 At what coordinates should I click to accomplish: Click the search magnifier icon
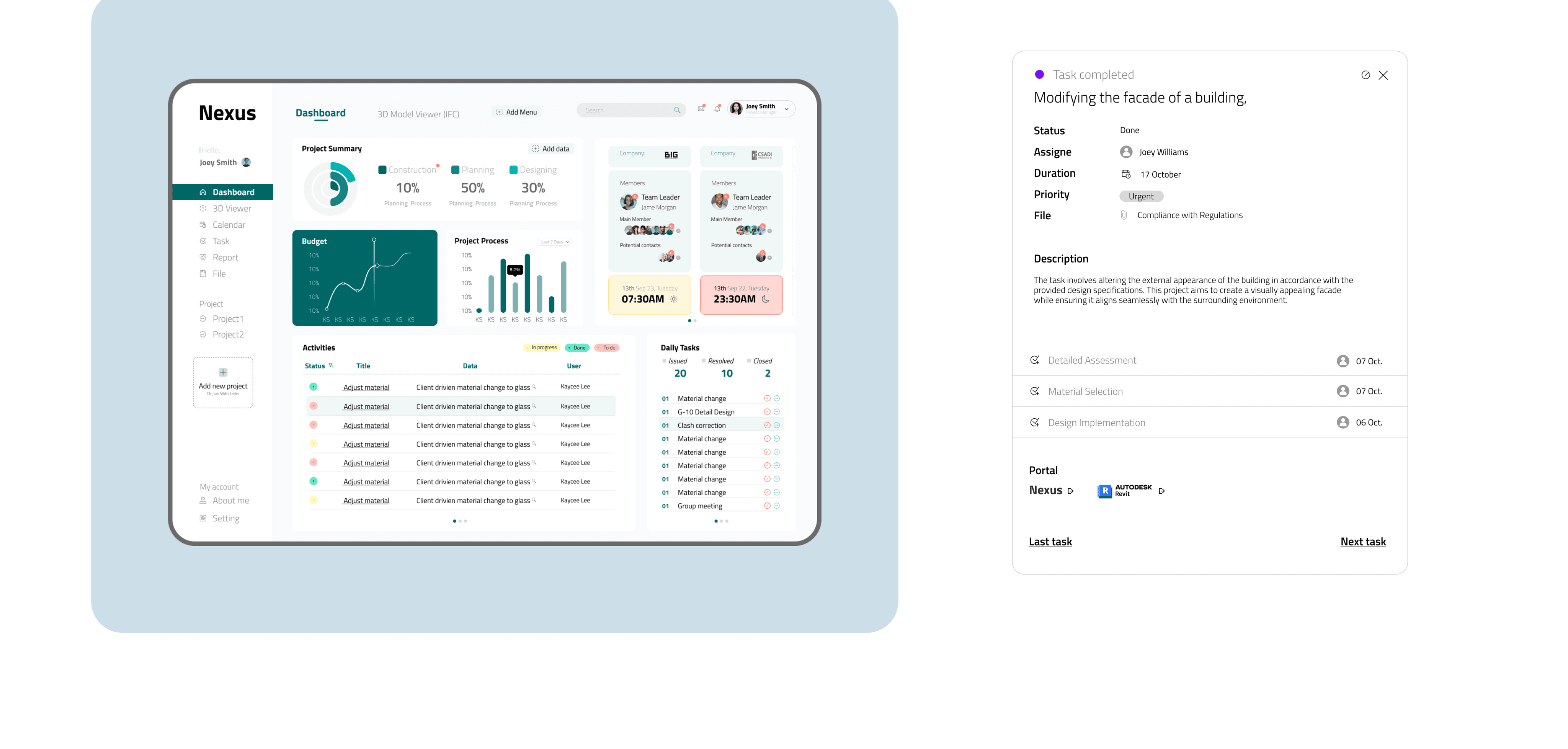677,110
